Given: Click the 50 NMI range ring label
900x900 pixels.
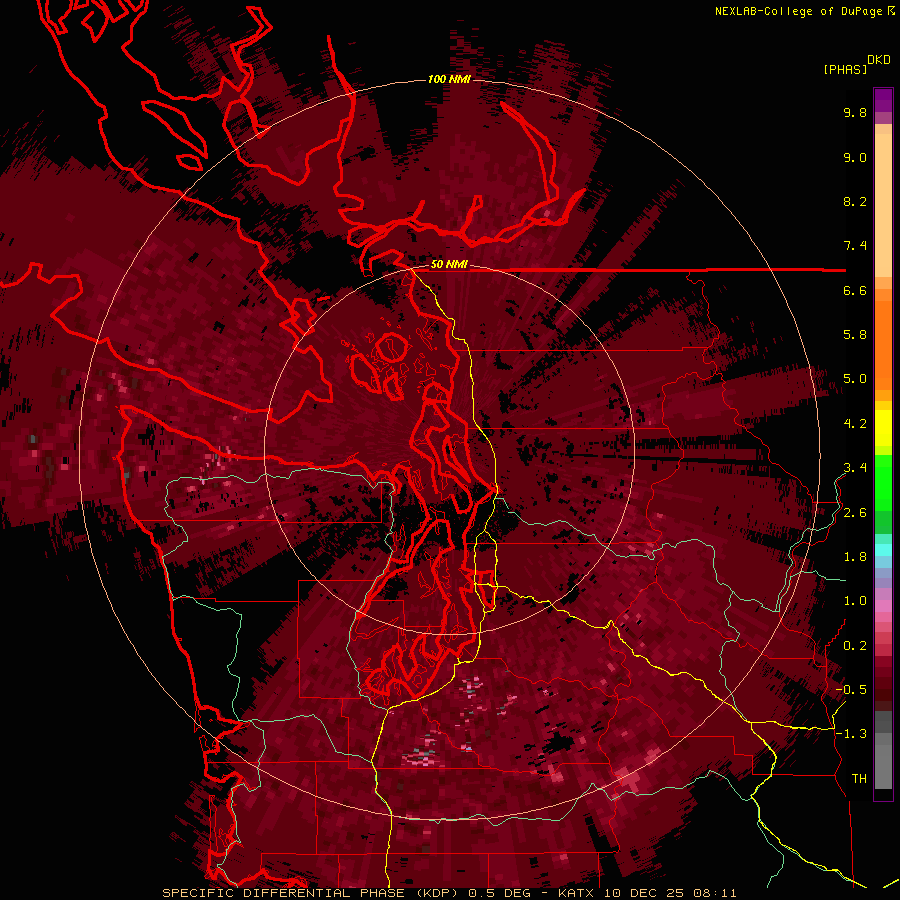Looking at the screenshot, I should click(x=449, y=264).
